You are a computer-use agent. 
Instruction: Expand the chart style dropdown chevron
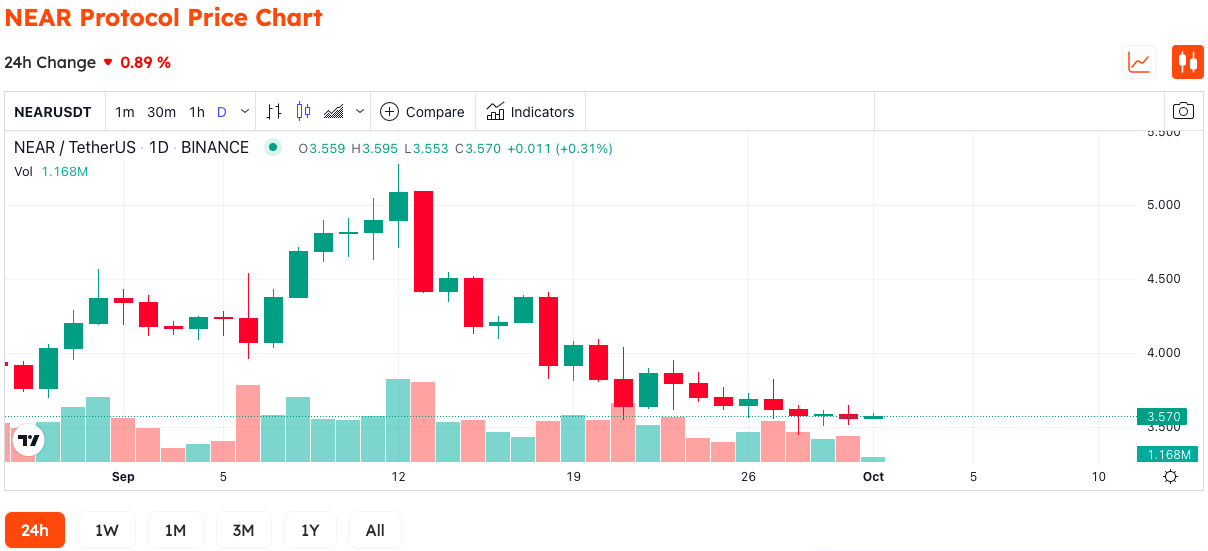click(x=360, y=111)
